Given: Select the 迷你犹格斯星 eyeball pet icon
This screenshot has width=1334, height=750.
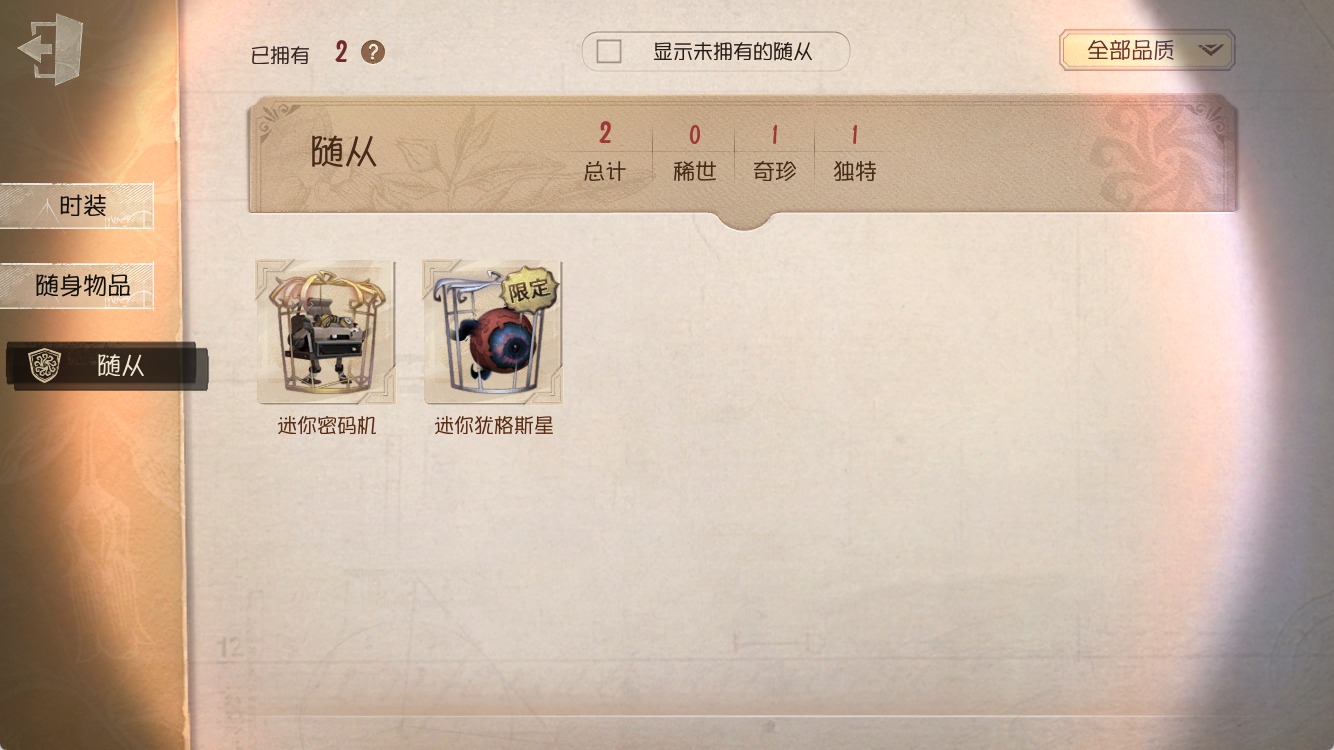Looking at the screenshot, I should [492, 332].
